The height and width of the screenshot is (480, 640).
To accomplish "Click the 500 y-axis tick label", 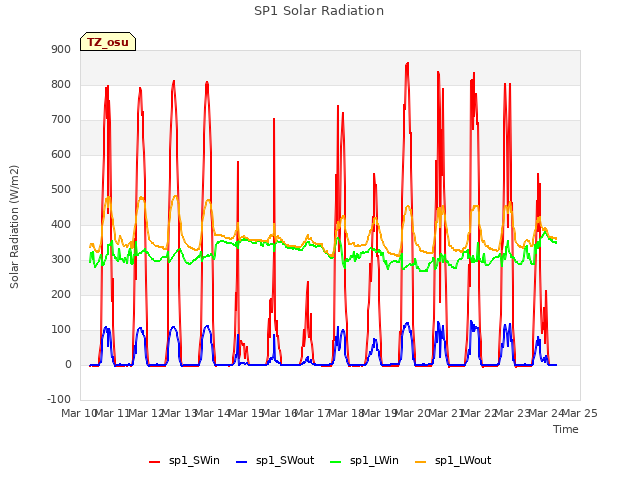I will [61, 190].
